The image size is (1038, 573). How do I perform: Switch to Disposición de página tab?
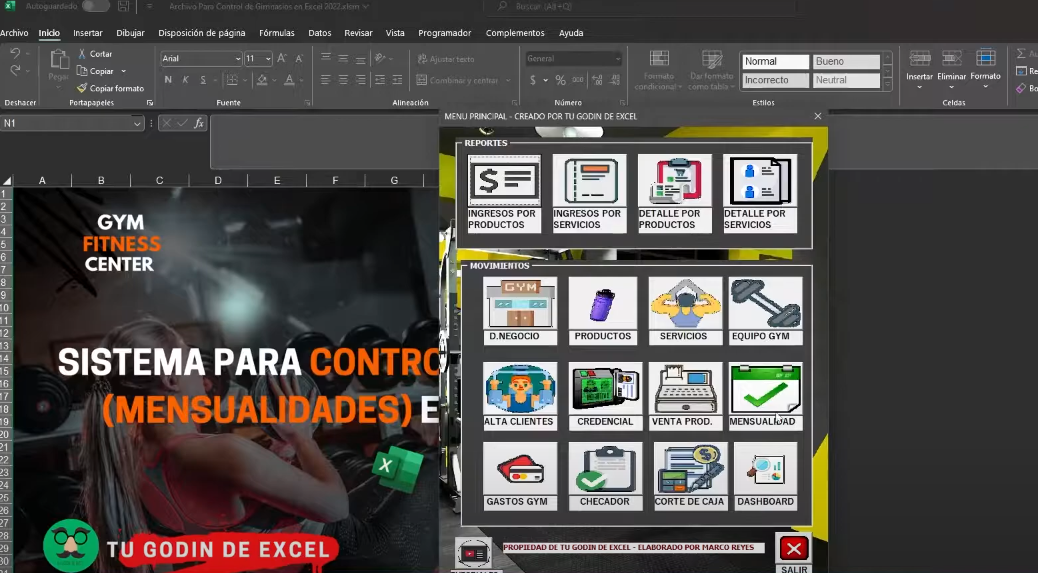click(x=201, y=32)
